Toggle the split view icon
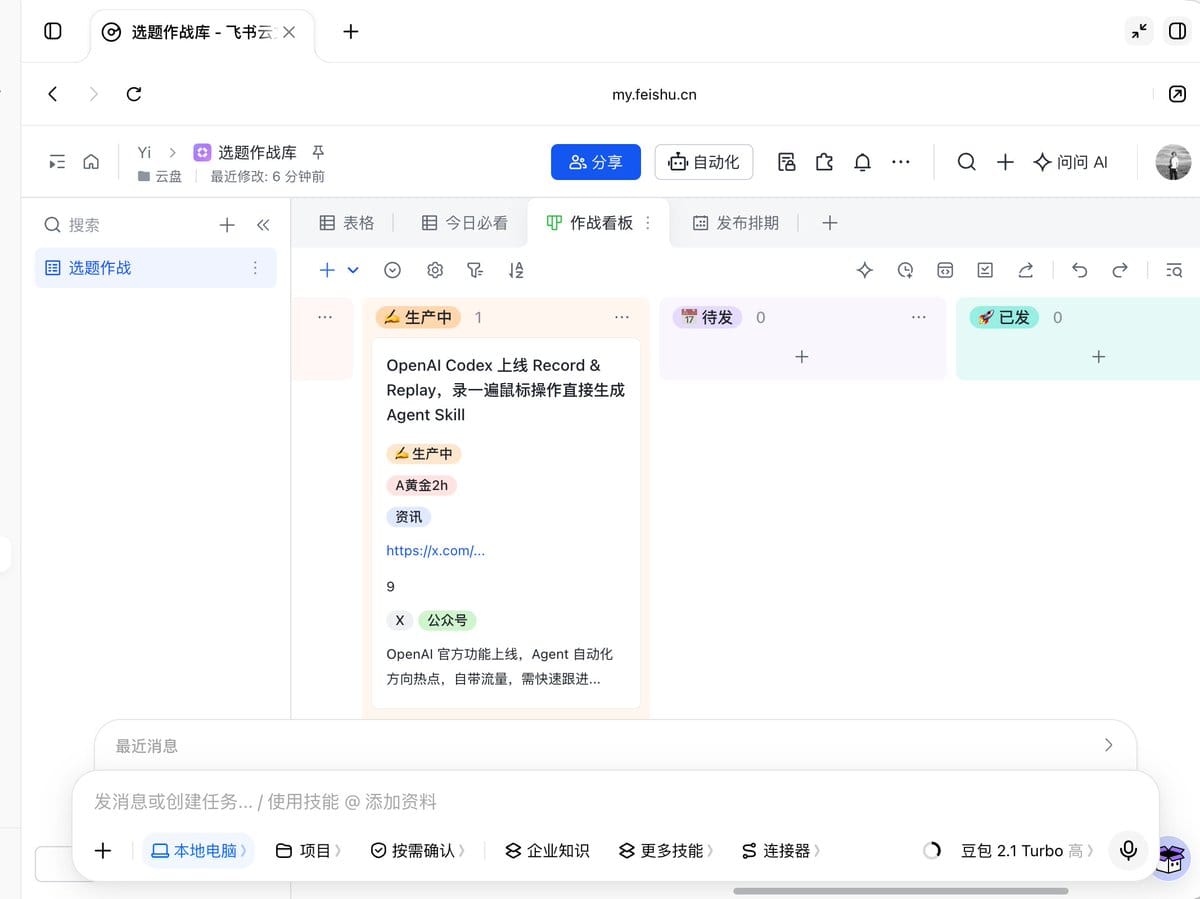This screenshot has height=899, width=1200. 1177,31
